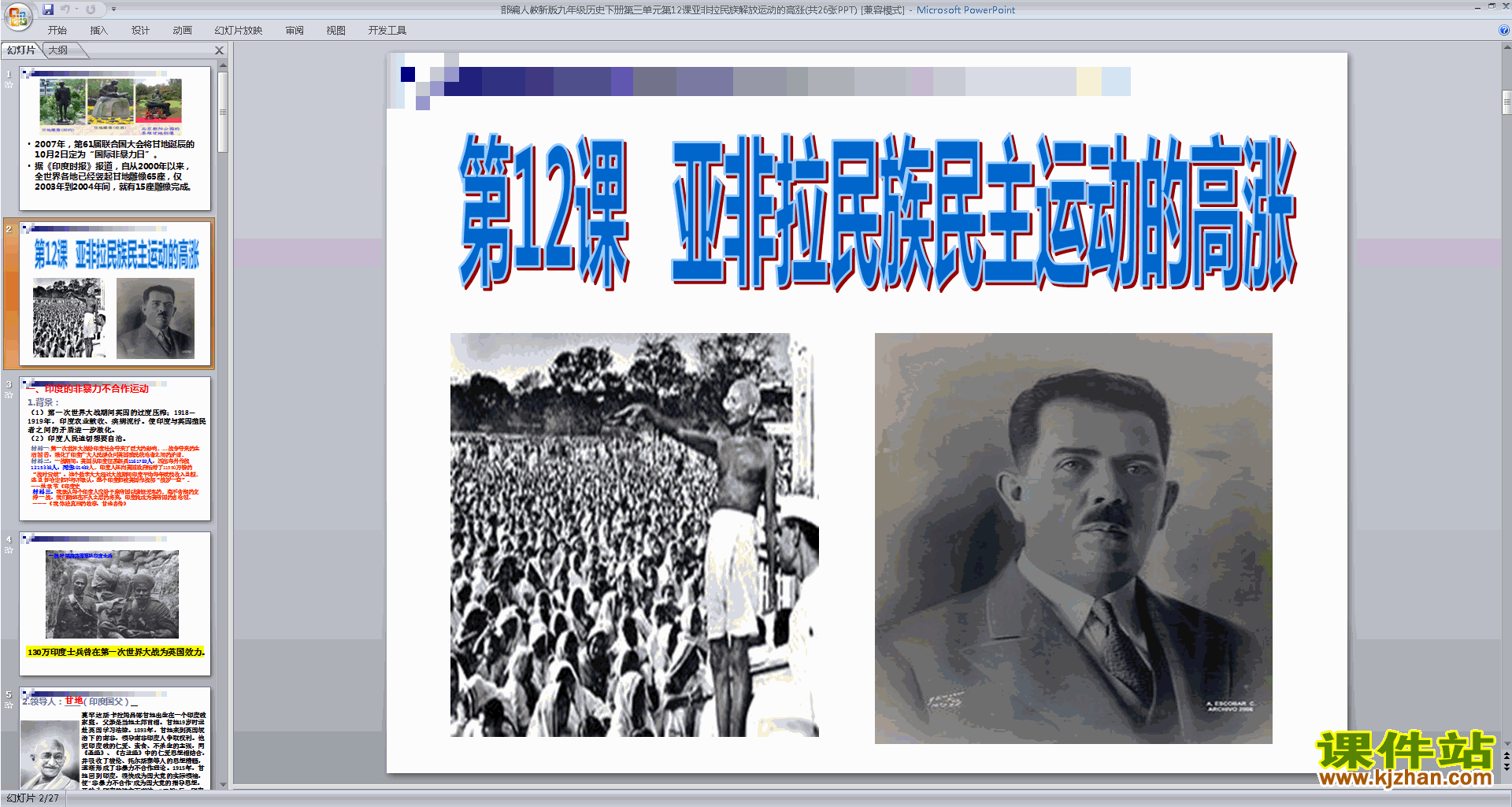Close the slide thumbnail pane

pos(220,50)
